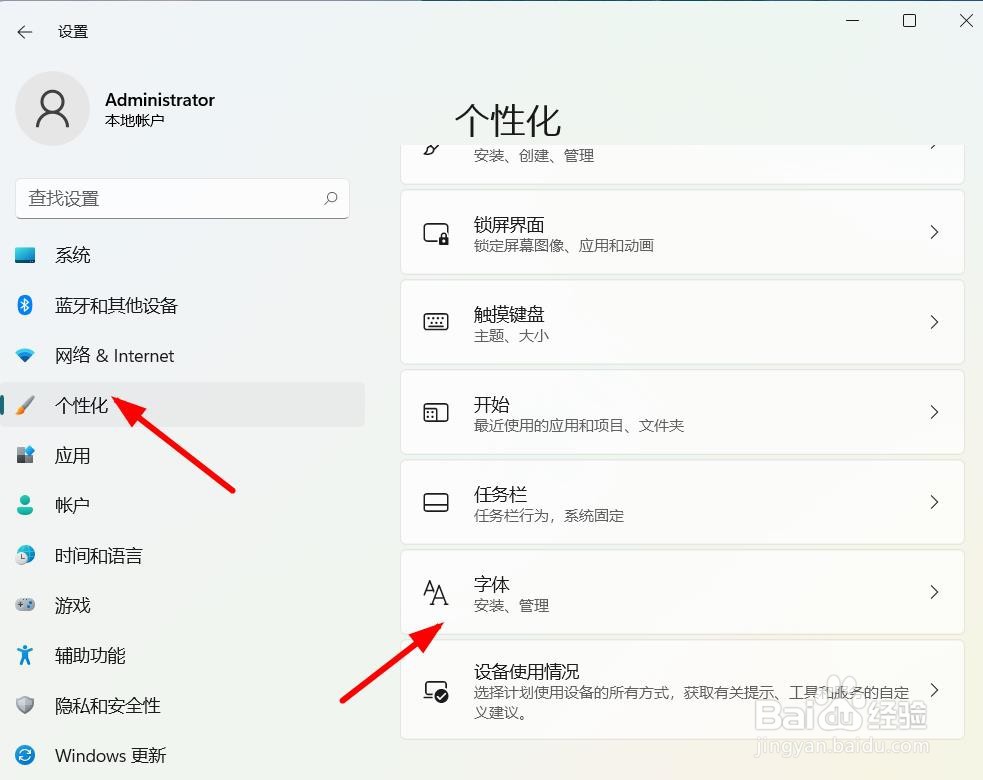Screen dimensions: 983x780
Task: Go to 游戏 settings
Action: [x=182, y=605]
